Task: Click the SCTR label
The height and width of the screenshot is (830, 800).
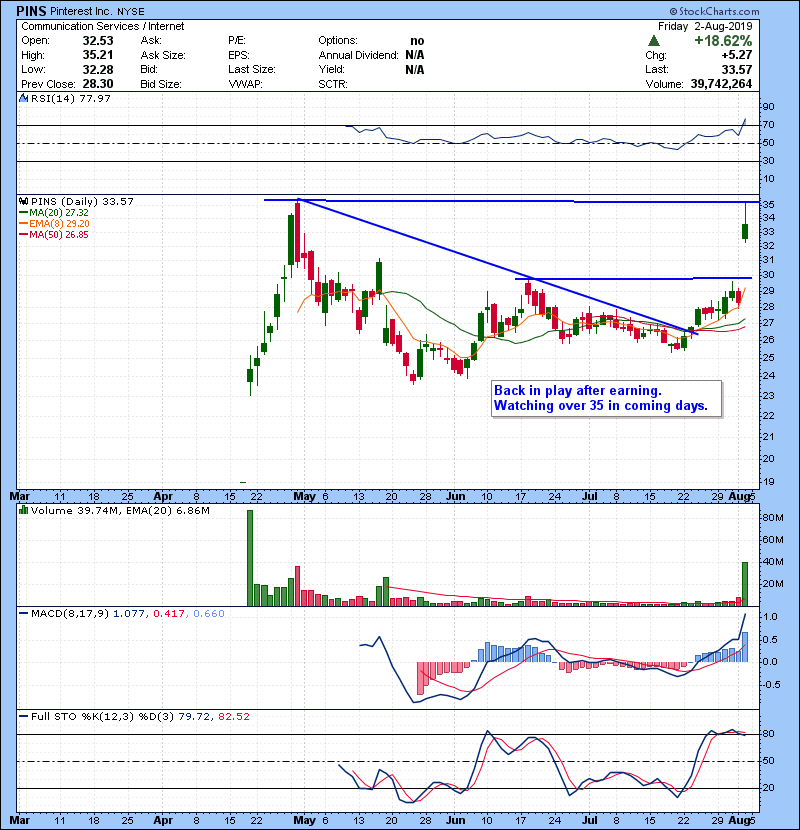Action: coord(332,84)
